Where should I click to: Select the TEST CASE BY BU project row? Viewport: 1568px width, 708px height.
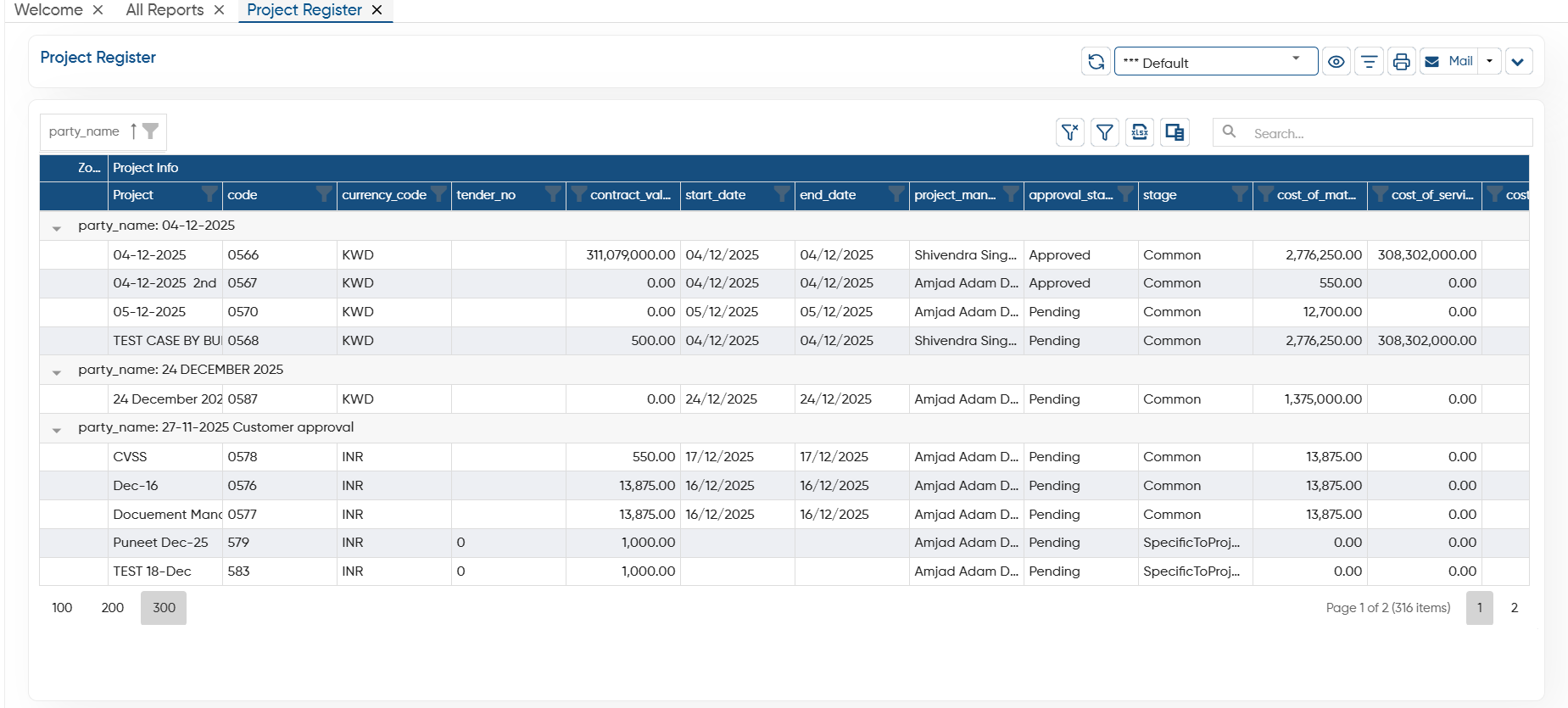[x=784, y=341]
